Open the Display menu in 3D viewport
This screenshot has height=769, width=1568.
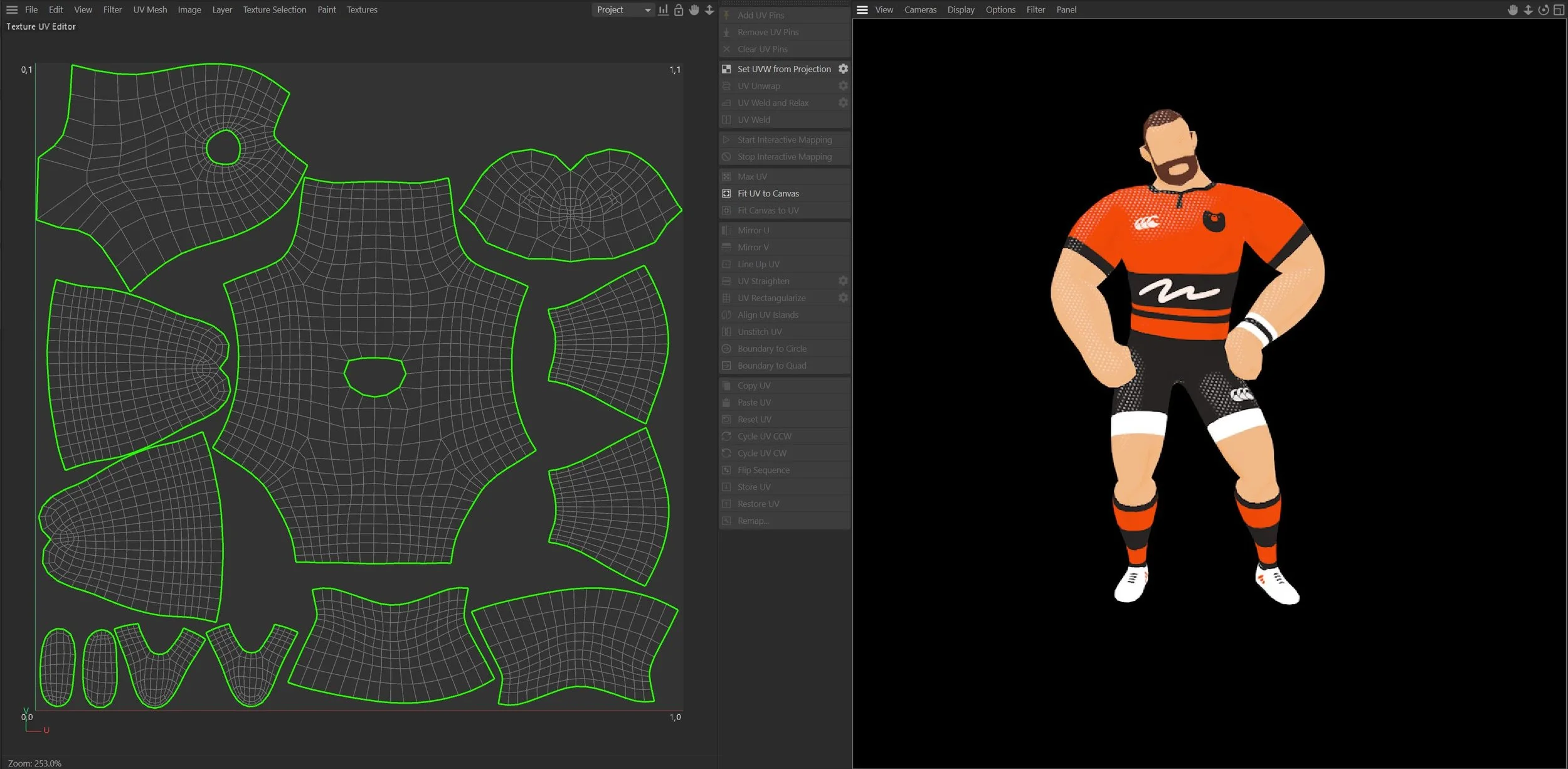(x=960, y=10)
